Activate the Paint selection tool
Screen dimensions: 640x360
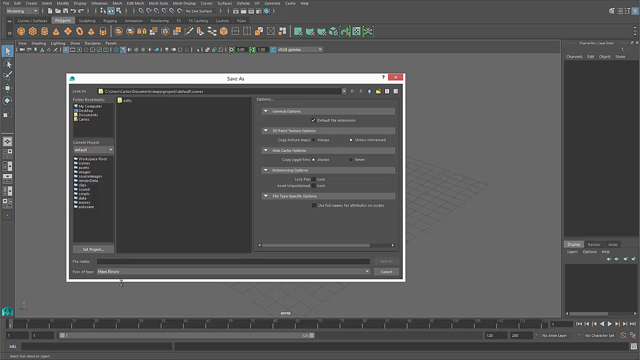(x=7, y=76)
